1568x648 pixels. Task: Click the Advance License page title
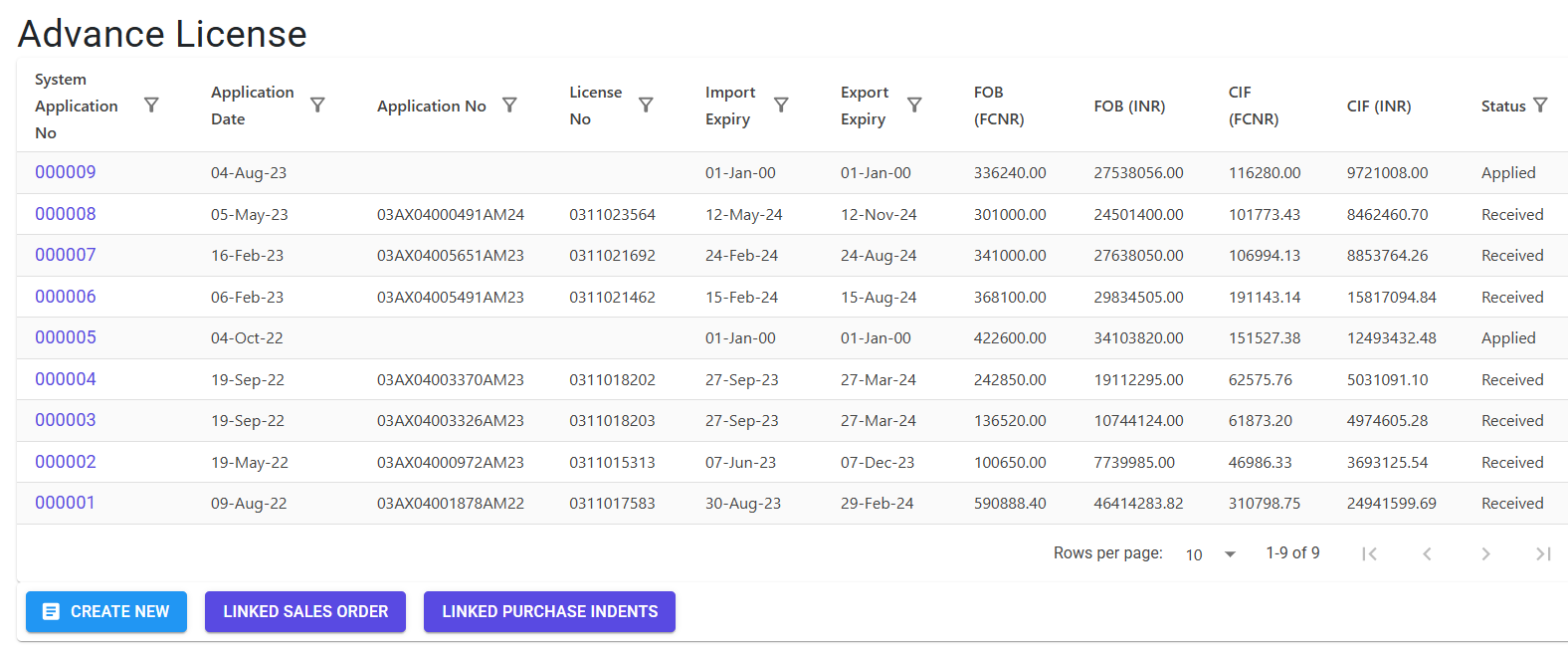162,34
